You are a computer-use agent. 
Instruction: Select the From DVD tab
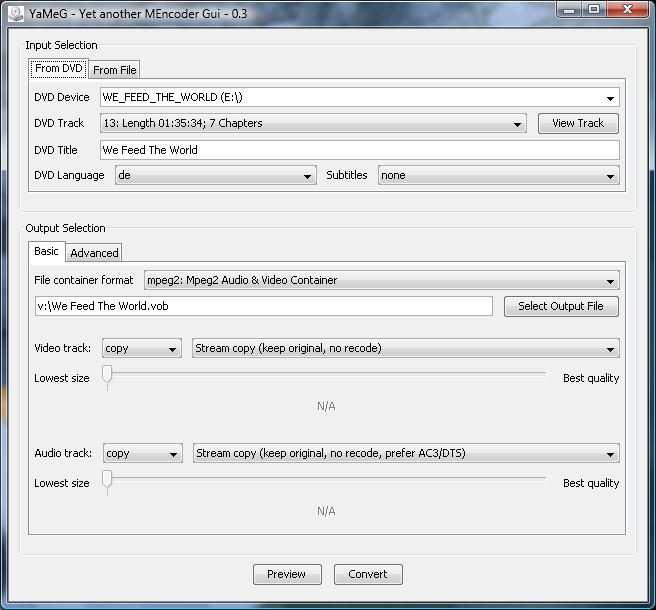pyautogui.click(x=59, y=69)
